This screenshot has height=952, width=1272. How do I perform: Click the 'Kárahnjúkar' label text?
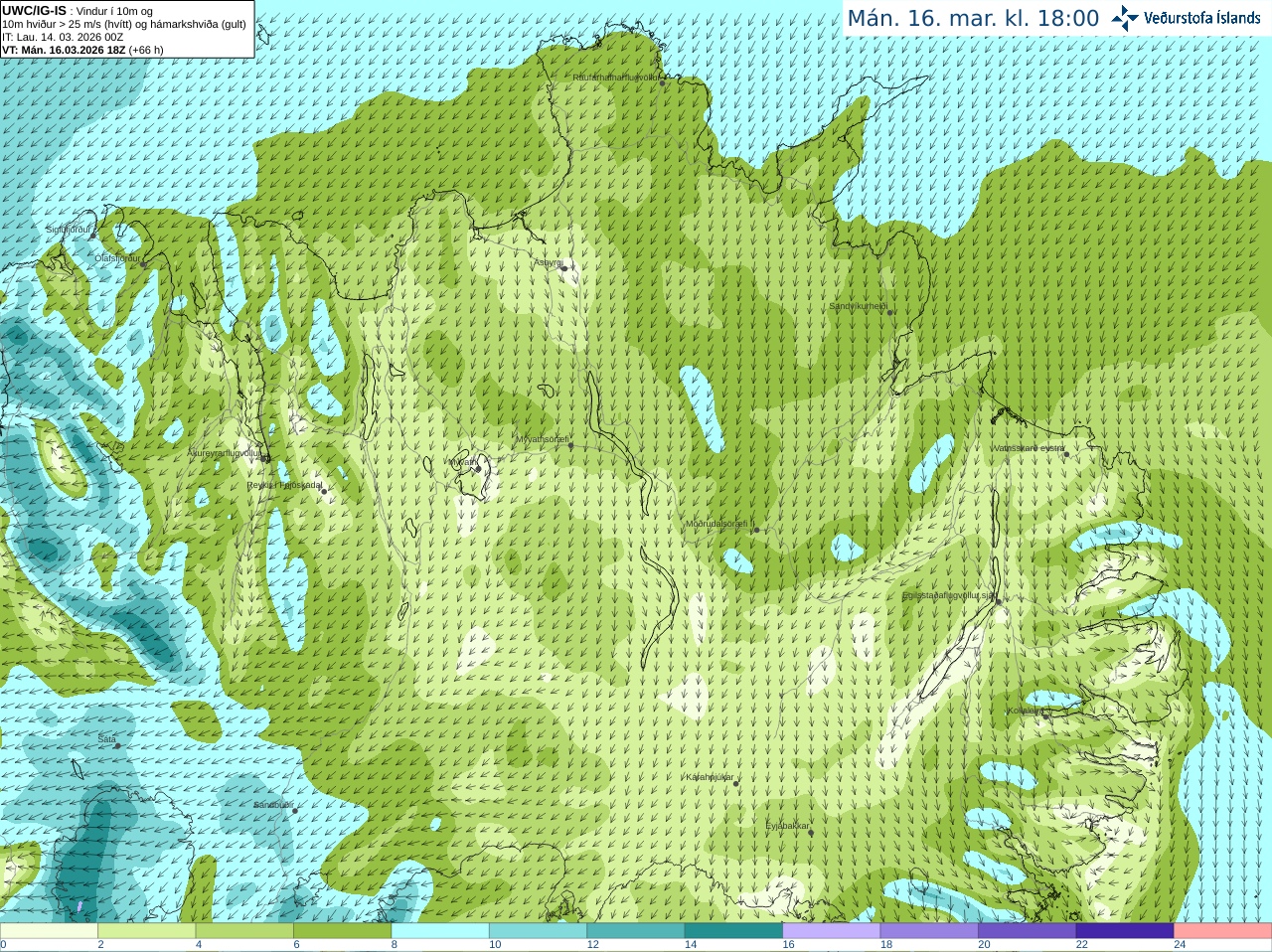[x=710, y=777]
